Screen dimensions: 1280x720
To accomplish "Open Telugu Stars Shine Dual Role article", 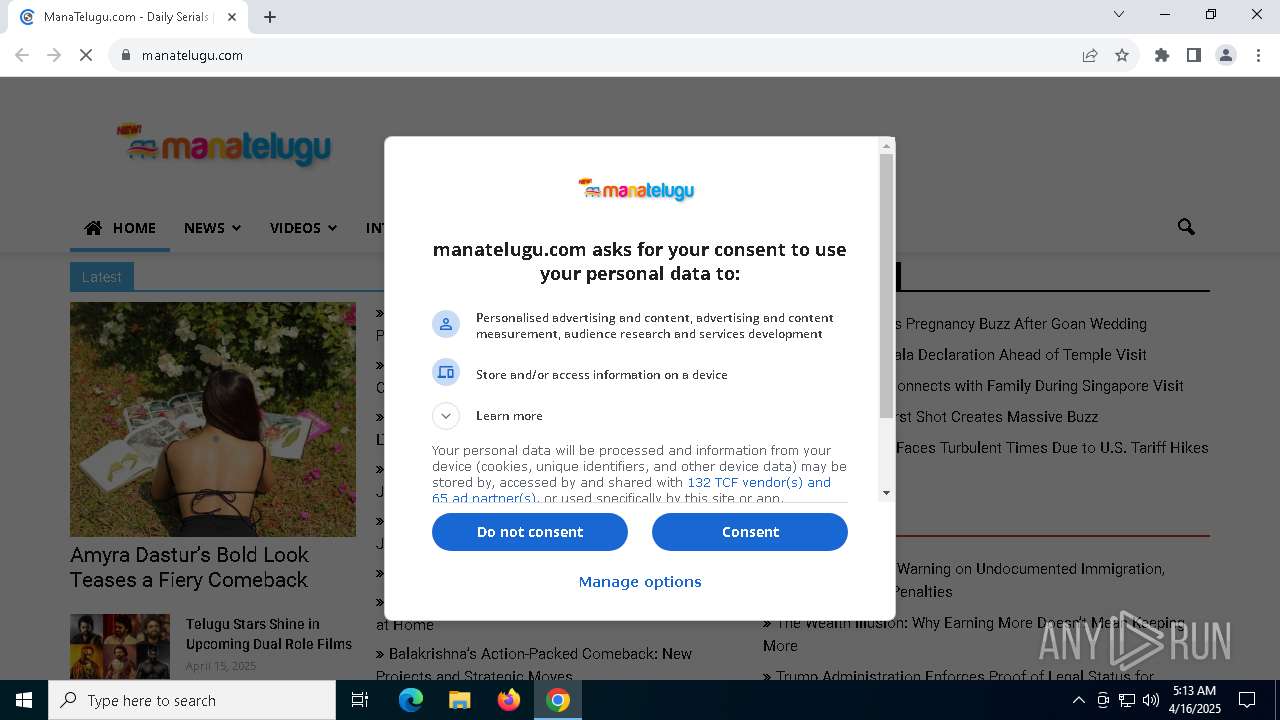I will tap(269, 634).
